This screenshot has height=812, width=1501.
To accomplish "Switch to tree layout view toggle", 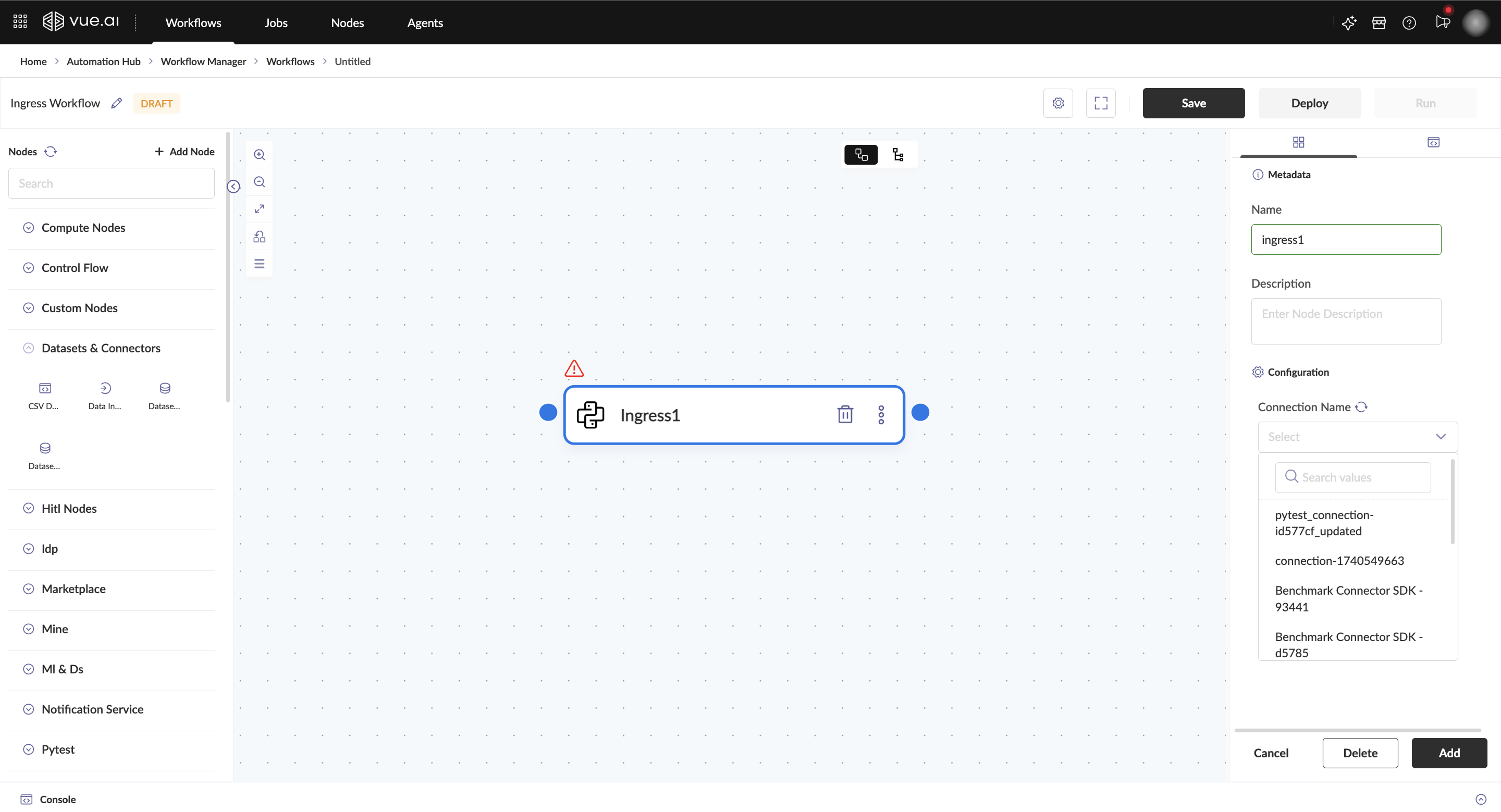I will pyautogui.click(x=898, y=155).
